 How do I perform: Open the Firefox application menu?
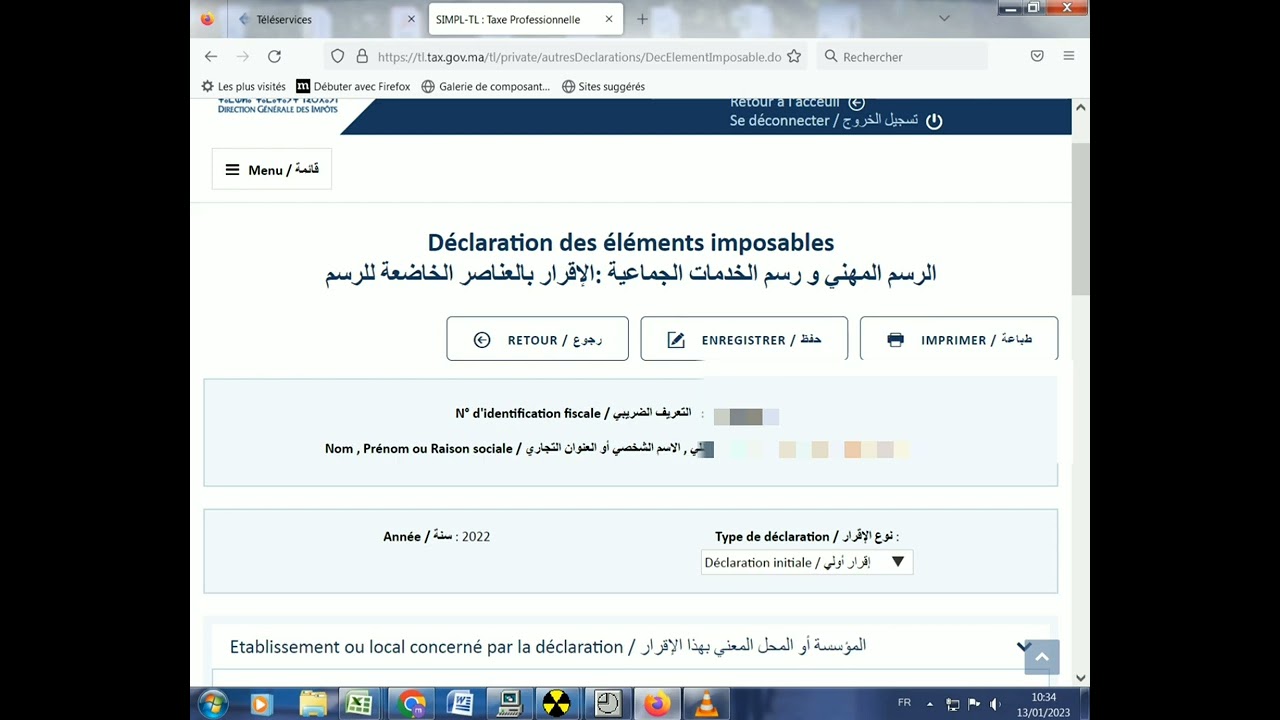(x=1069, y=57)
